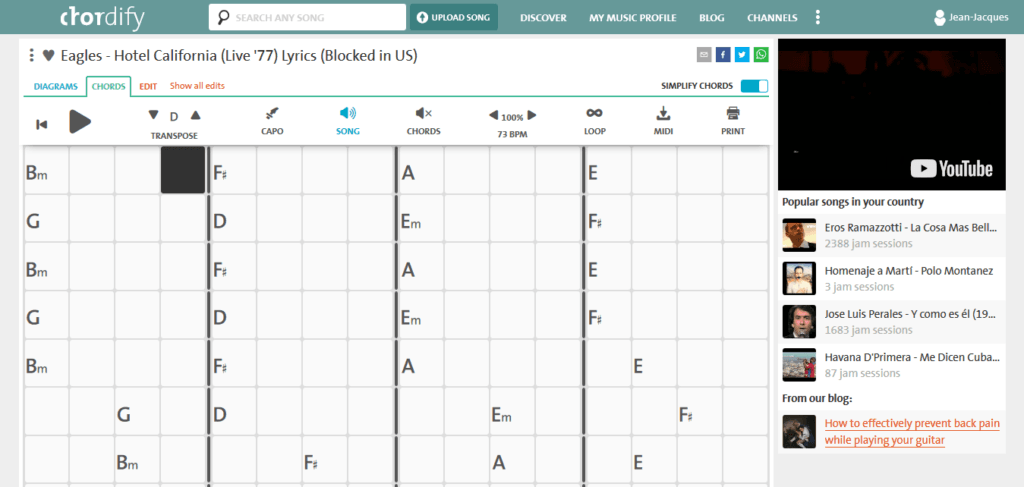
Task: Click the Chordify logo
Action: [x=101, y=17]
